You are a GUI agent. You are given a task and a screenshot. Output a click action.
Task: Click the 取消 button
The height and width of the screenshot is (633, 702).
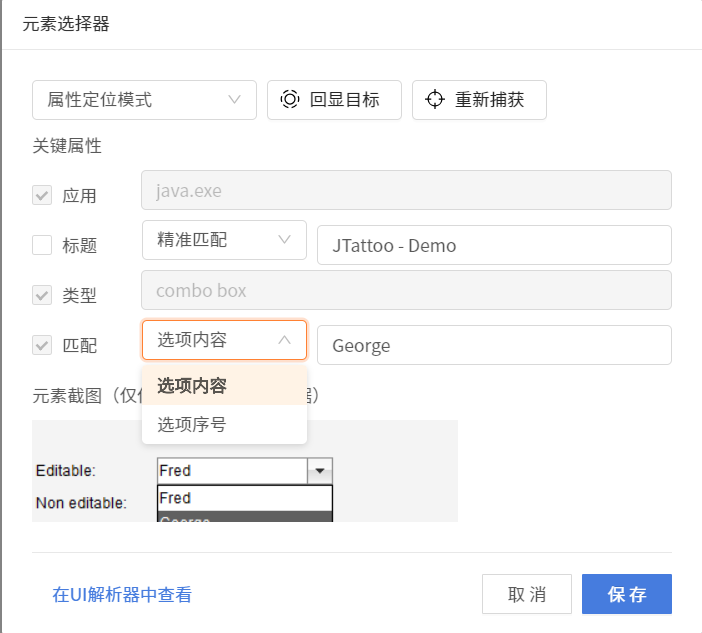526,594
